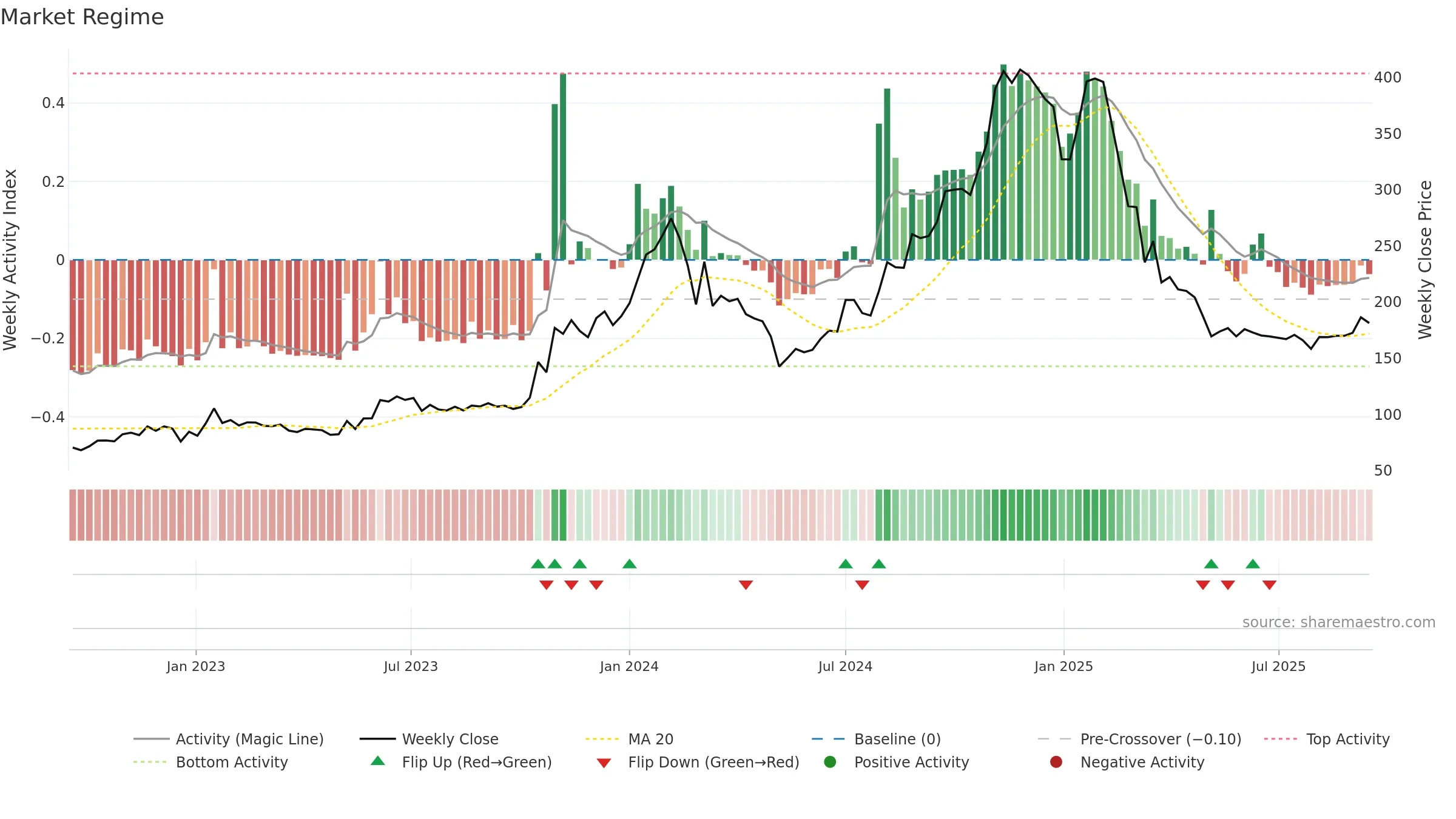Click the 300 price axis tick

click(x=1388, y=190)
